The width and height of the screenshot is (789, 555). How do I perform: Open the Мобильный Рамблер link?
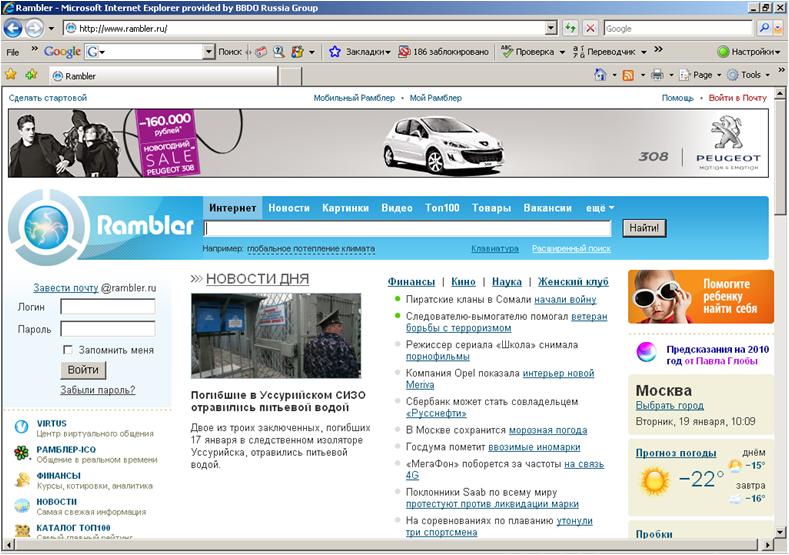click(x=354, y=98)
